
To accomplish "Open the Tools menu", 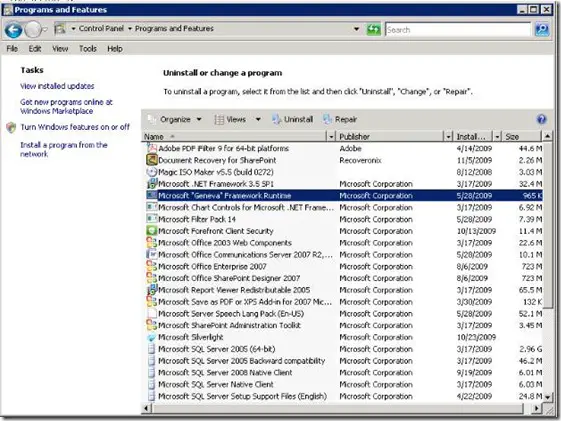I will [x=88, y=49].
